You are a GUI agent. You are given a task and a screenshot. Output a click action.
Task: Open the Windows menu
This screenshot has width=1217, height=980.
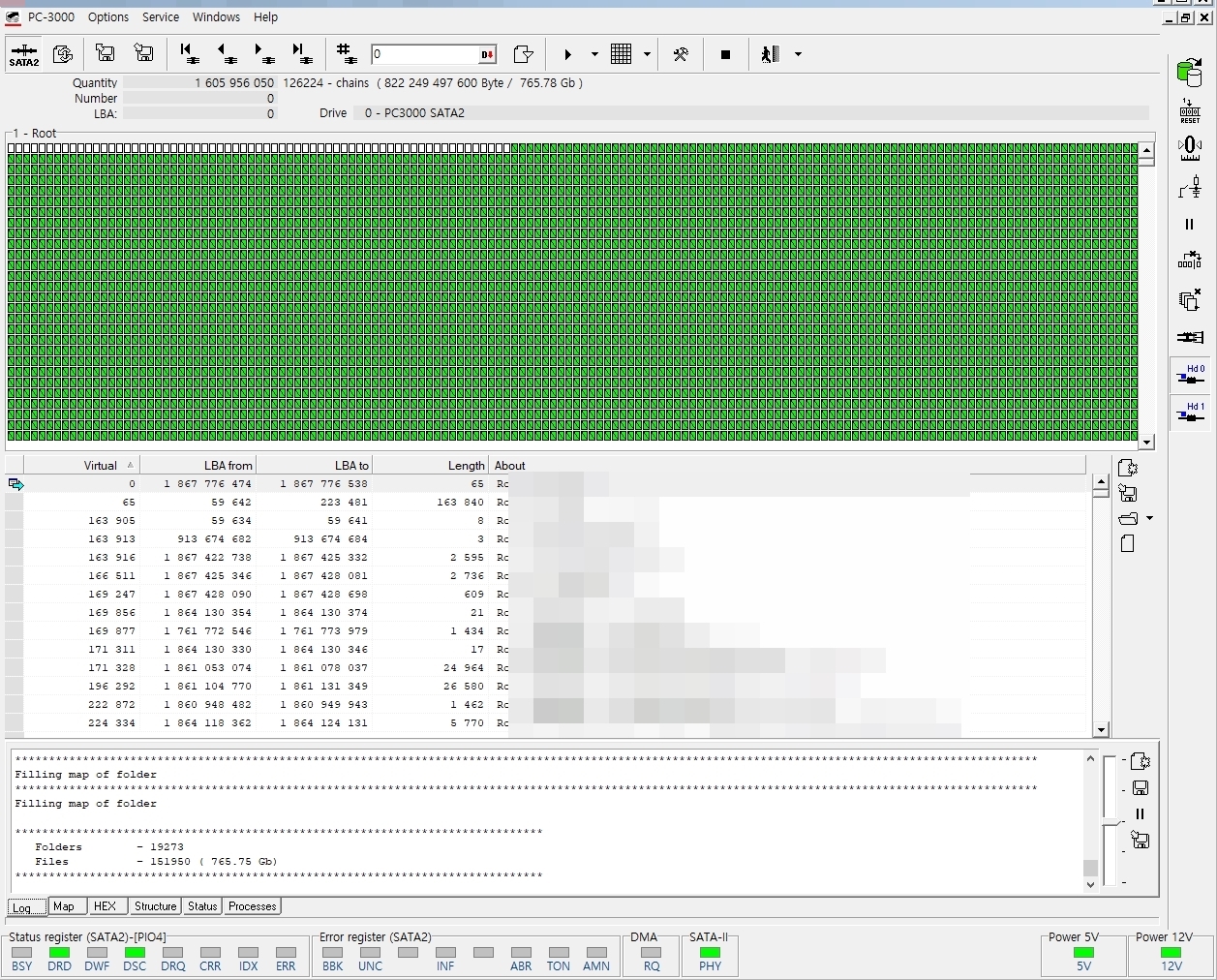pyautogui.click(x=216, y=17)
